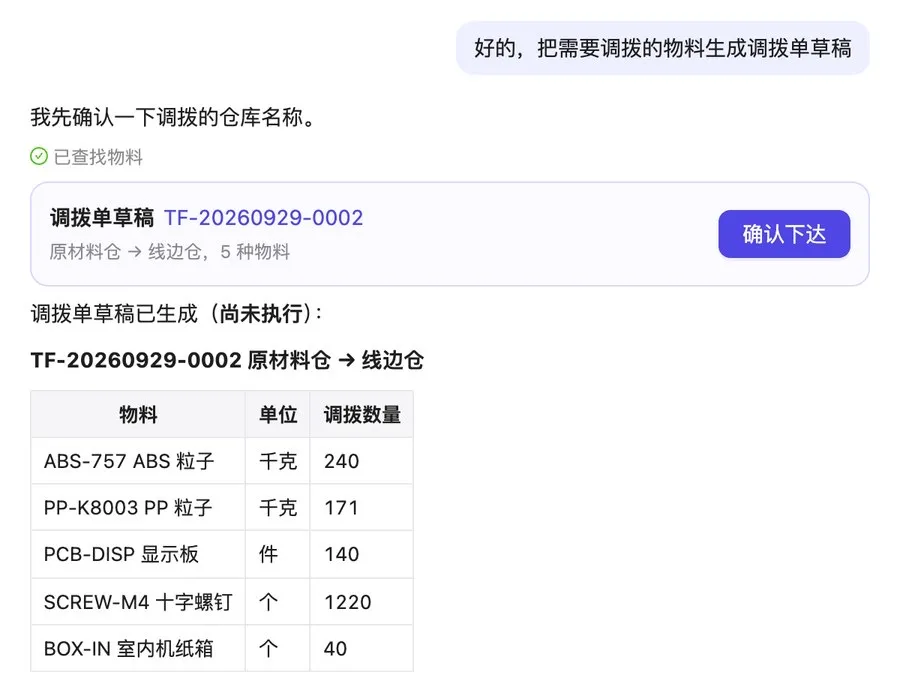Click the 件 unit in PCB-DISP row

(268, 554)
